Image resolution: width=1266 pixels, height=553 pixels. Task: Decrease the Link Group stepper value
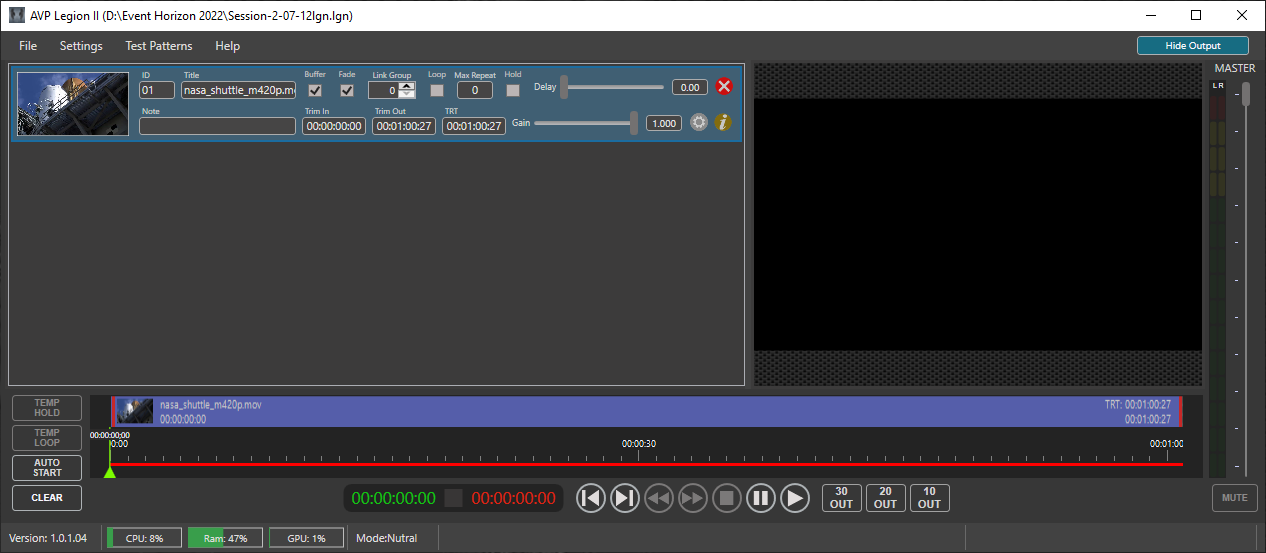pyautogui.click(x=407, y=95)
